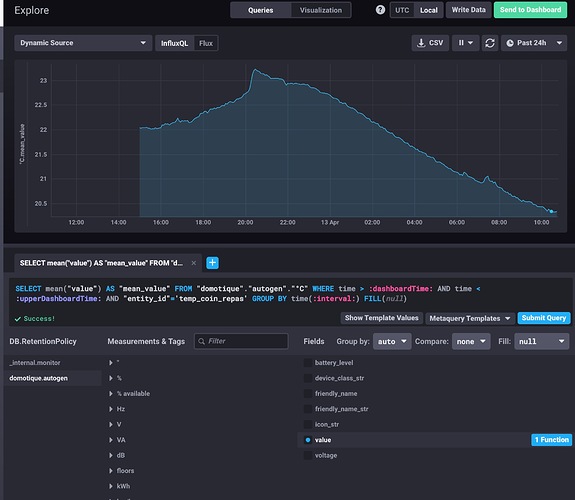Click the clock icon on Past 24h
The width and height of the screenshot is (575, 500).
point(510,43)
